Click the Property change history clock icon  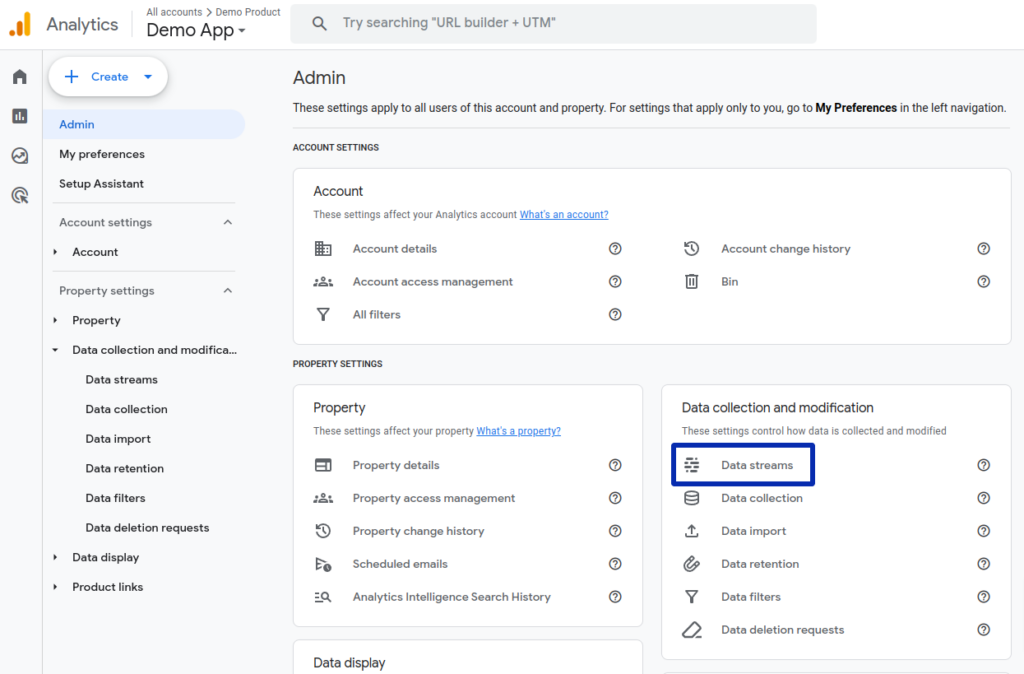(x=323, y=531)
